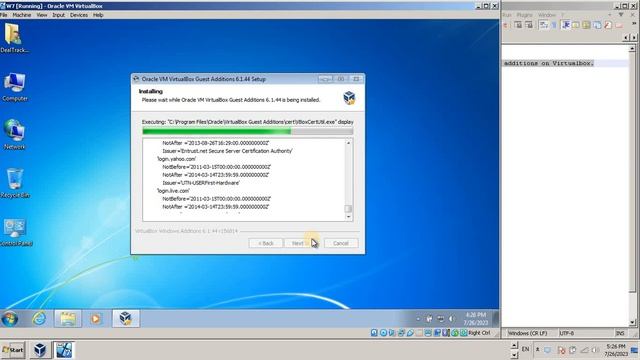This screenshot has height=360, width=640.
Task: Click the VirtualBox logo in the setup header
Action: [x=349, y=98]
